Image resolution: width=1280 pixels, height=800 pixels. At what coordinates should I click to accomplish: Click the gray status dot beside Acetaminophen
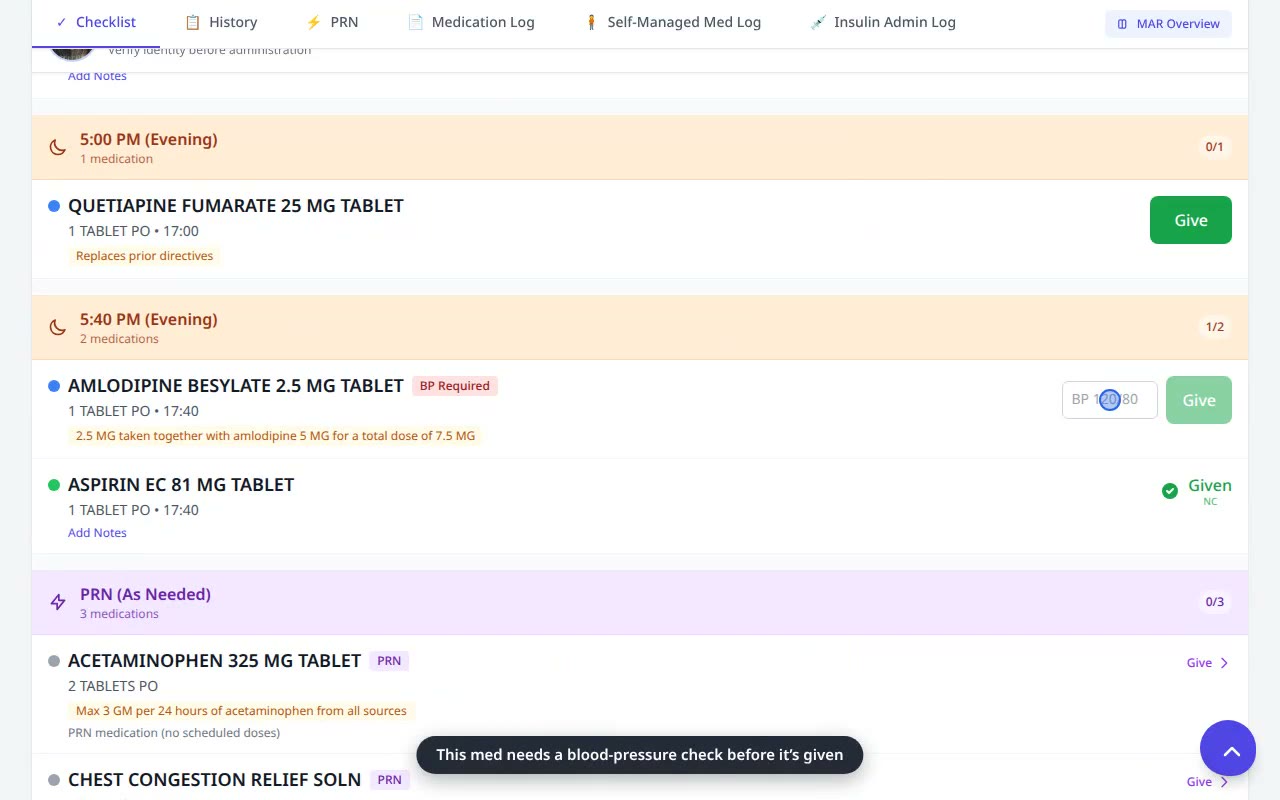pyautogui.click(x=54, y=661)
